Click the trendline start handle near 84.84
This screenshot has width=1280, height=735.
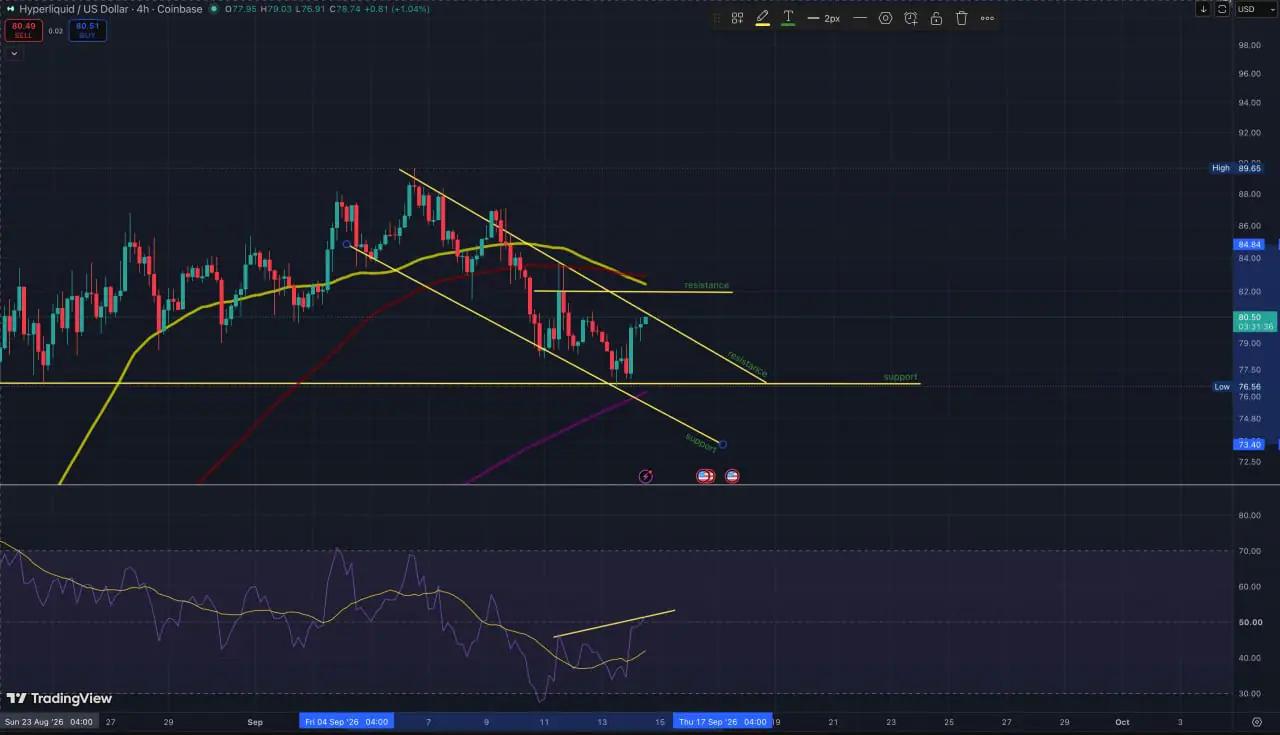pos(346,244)
